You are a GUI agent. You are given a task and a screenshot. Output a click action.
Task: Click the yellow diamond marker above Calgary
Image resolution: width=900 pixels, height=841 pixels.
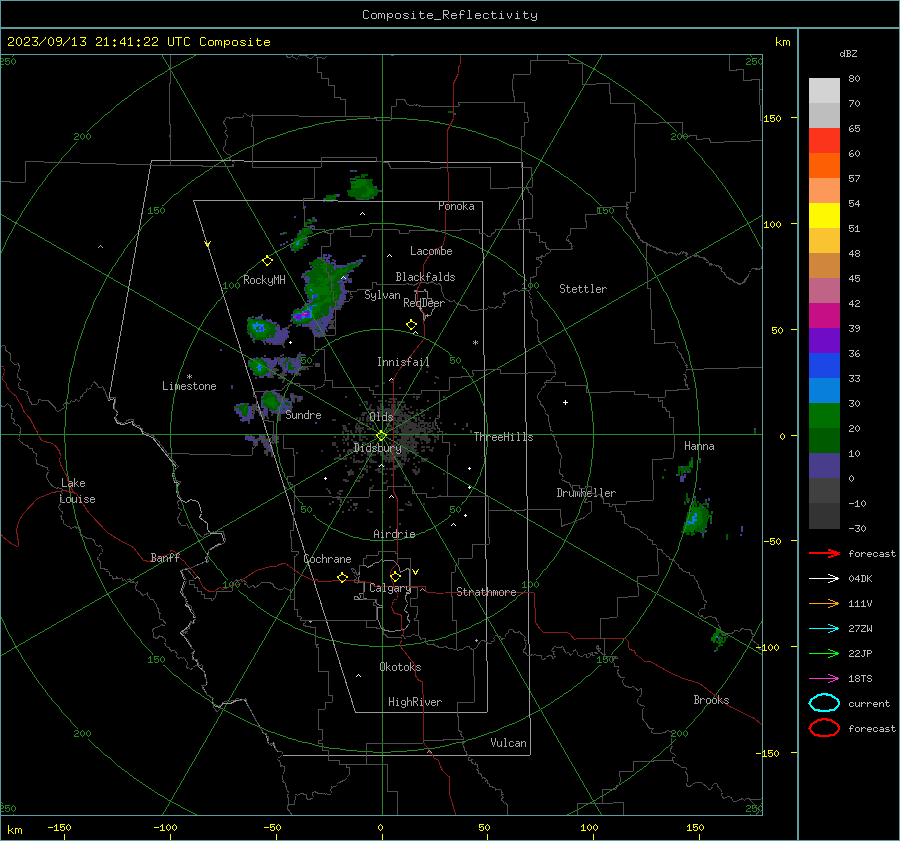(395, 576)
